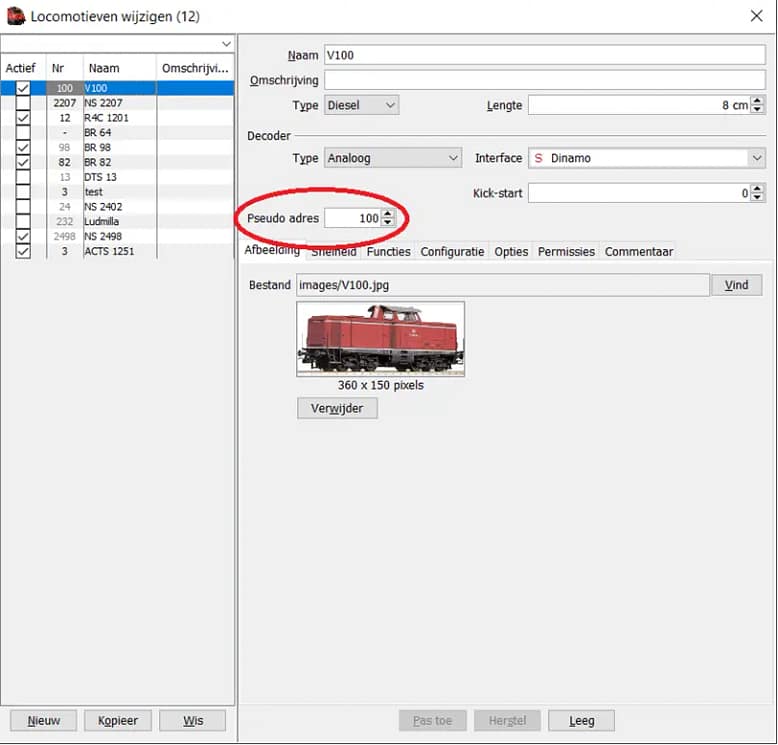Screen dimensions: 778x745
Task: Click the V100 locomotive thumbnail image
Action: (380, 338)
